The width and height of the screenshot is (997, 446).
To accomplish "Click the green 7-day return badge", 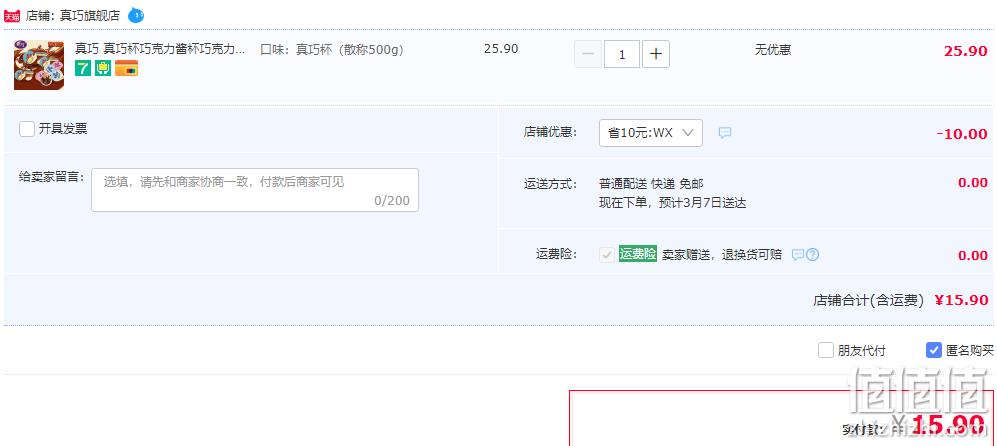I will [83, 68].
